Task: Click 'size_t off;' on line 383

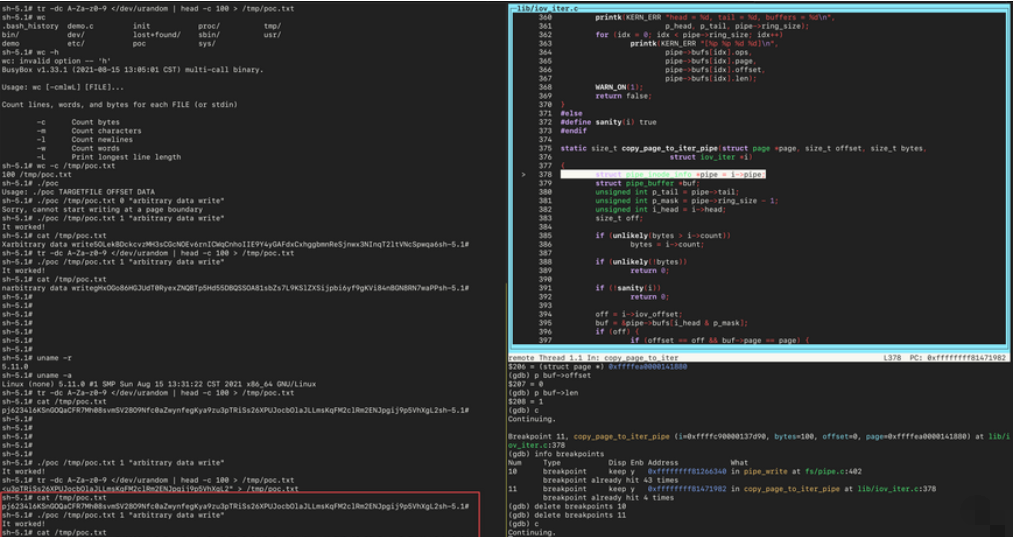Action: (x=619, y=218)
